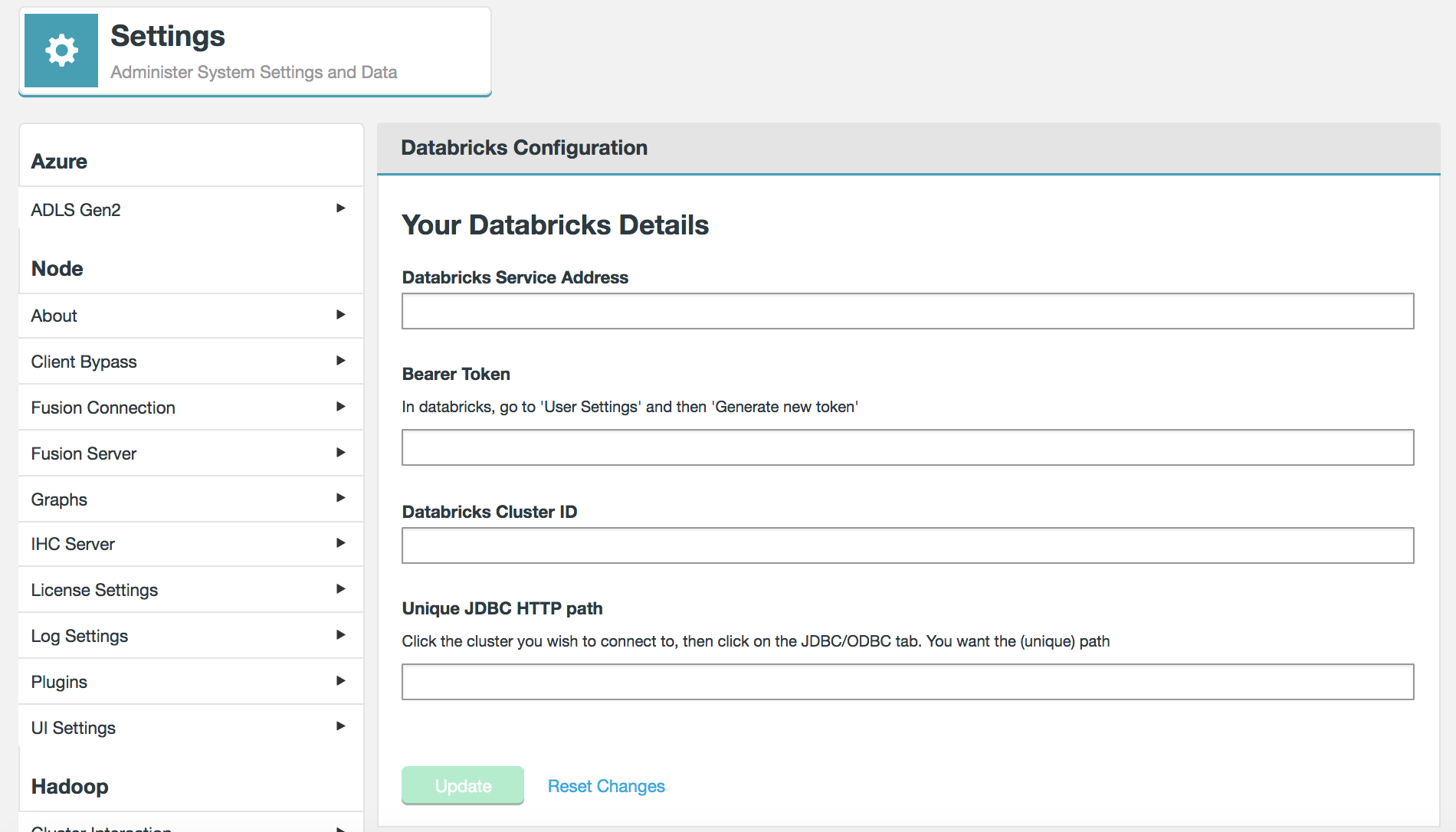The image size is (1456, 832).
Task: Expand the Fusion Server arrow
Action: (340, 453)
